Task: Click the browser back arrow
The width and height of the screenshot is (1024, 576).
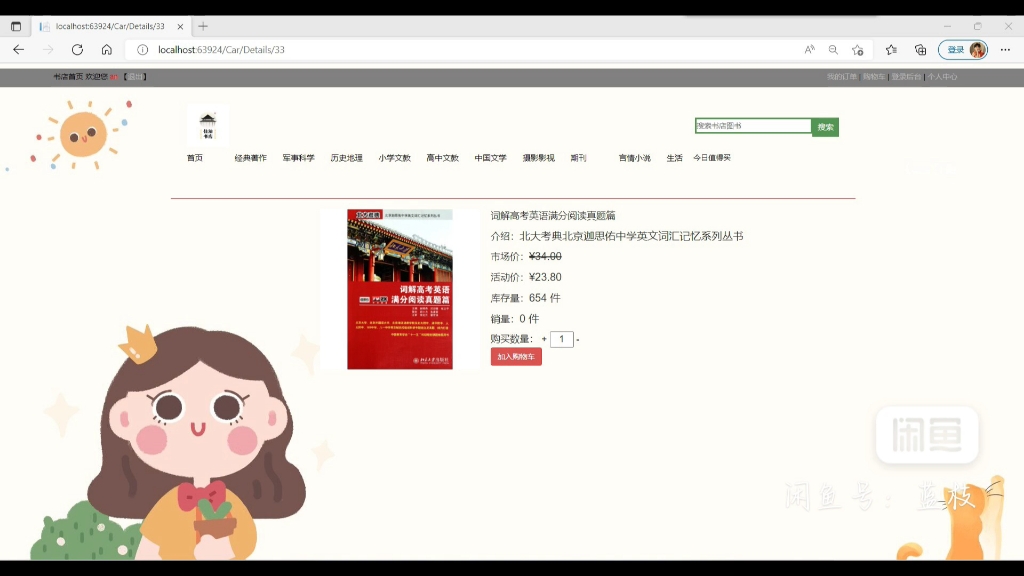Action: tap(17, 48)
